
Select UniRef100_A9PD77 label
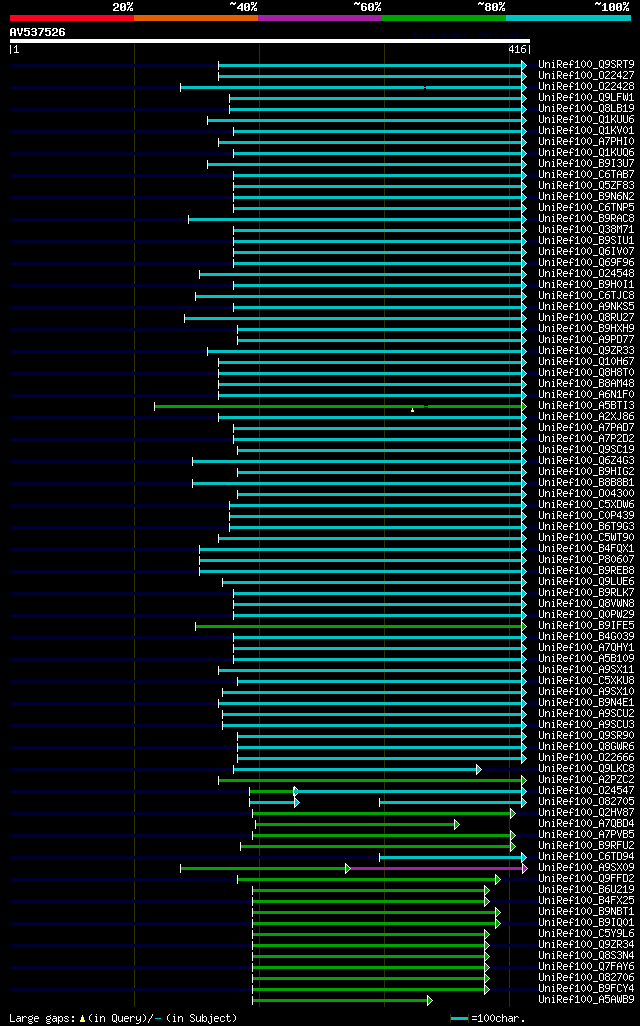click(x=586, y=340)
